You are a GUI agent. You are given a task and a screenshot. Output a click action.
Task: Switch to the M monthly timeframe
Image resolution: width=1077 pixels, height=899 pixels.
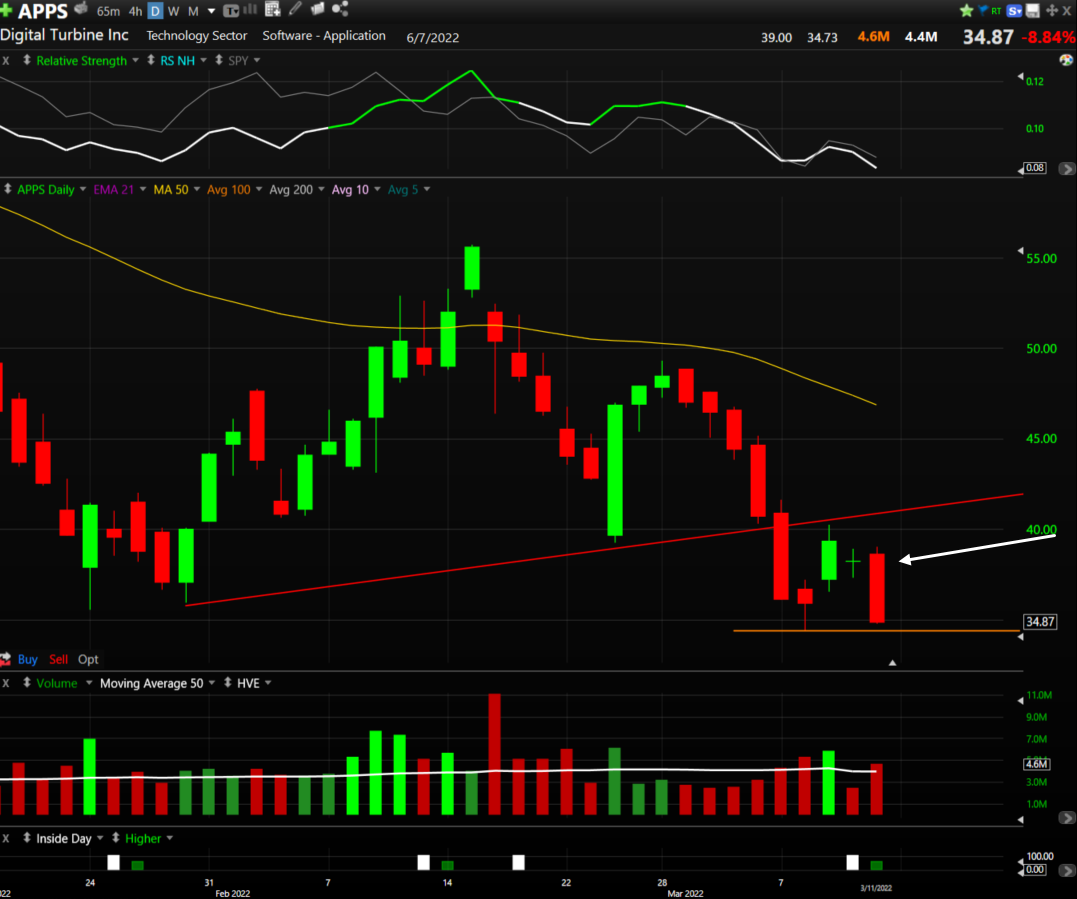point(193,11)
